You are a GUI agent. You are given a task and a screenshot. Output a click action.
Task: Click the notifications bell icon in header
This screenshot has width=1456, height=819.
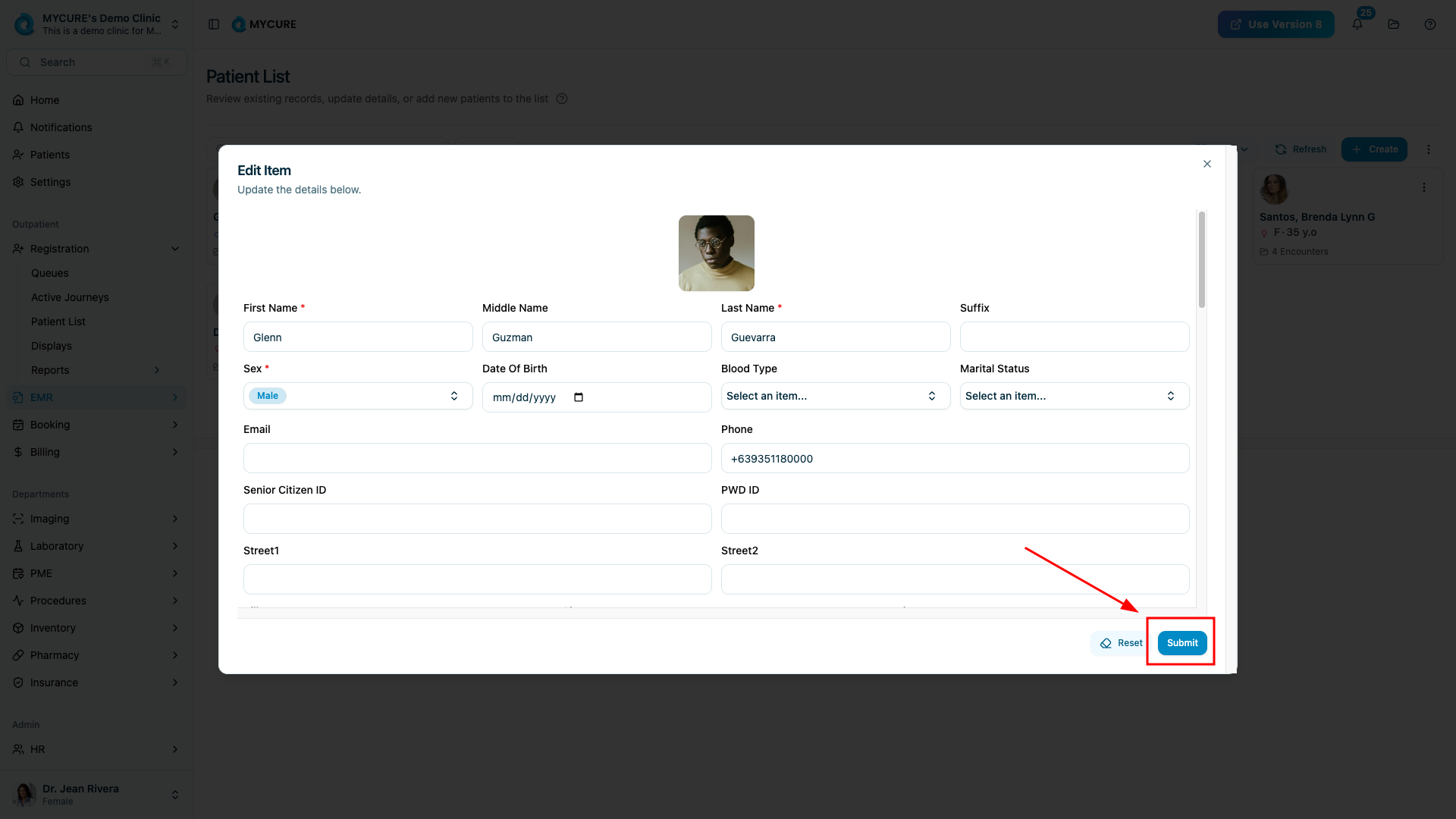1357,24
